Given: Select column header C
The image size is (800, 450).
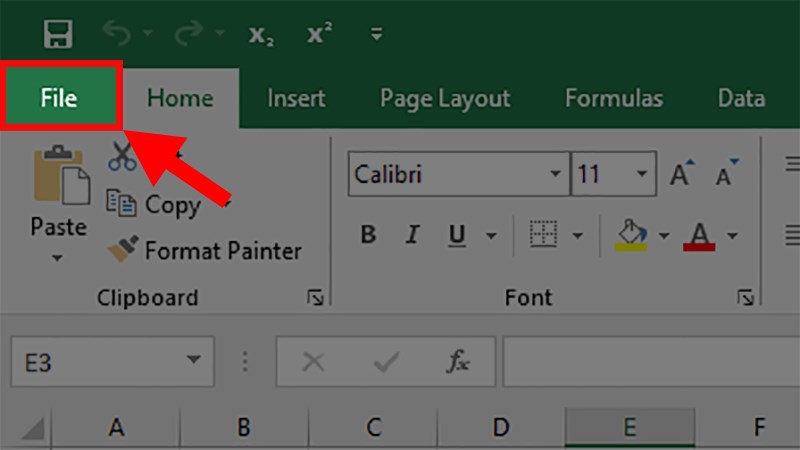Looking at the screenshot, I should click(x=373, y=428).
